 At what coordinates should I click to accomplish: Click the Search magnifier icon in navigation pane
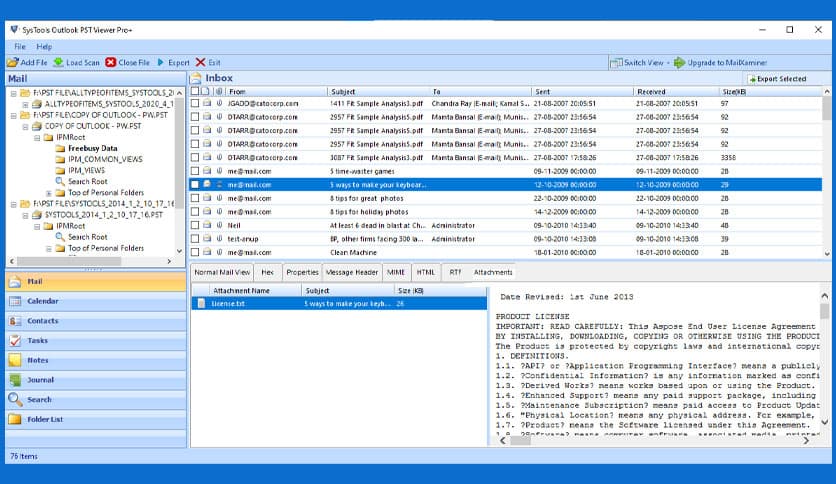pyautogui.click(x=15, y=399)
